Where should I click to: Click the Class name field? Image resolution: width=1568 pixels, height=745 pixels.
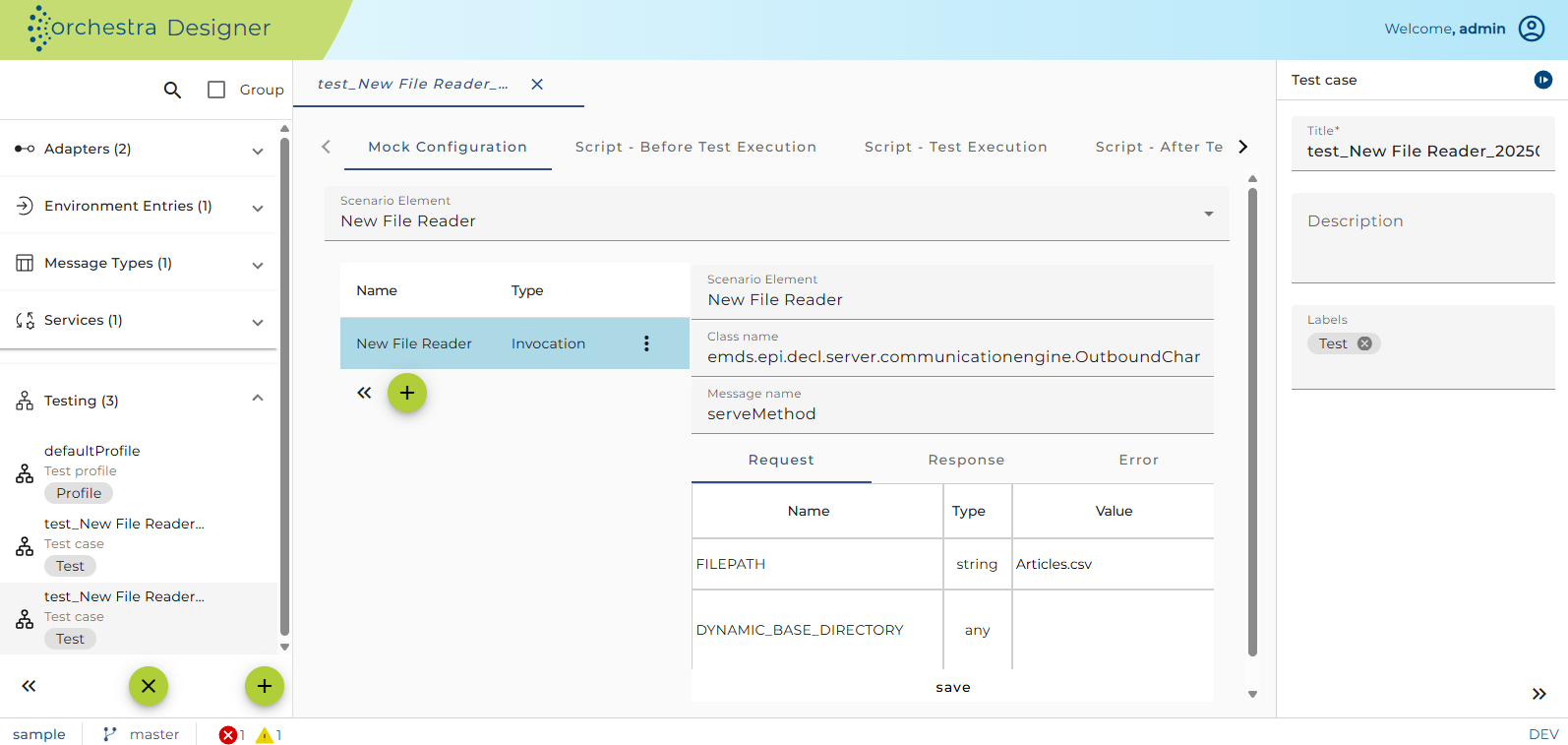[952, 348]
